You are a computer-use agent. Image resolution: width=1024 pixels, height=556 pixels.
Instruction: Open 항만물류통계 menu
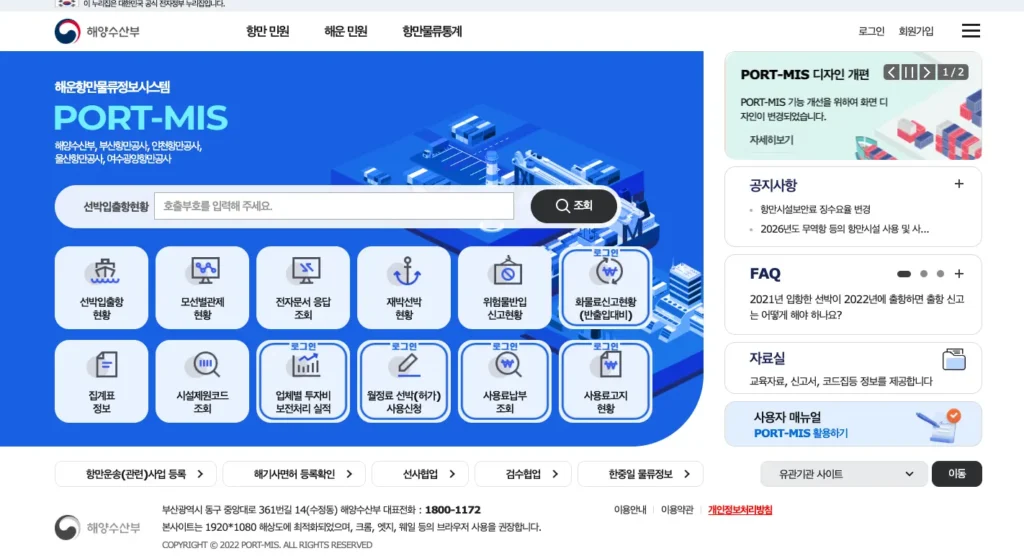[432, 31]
